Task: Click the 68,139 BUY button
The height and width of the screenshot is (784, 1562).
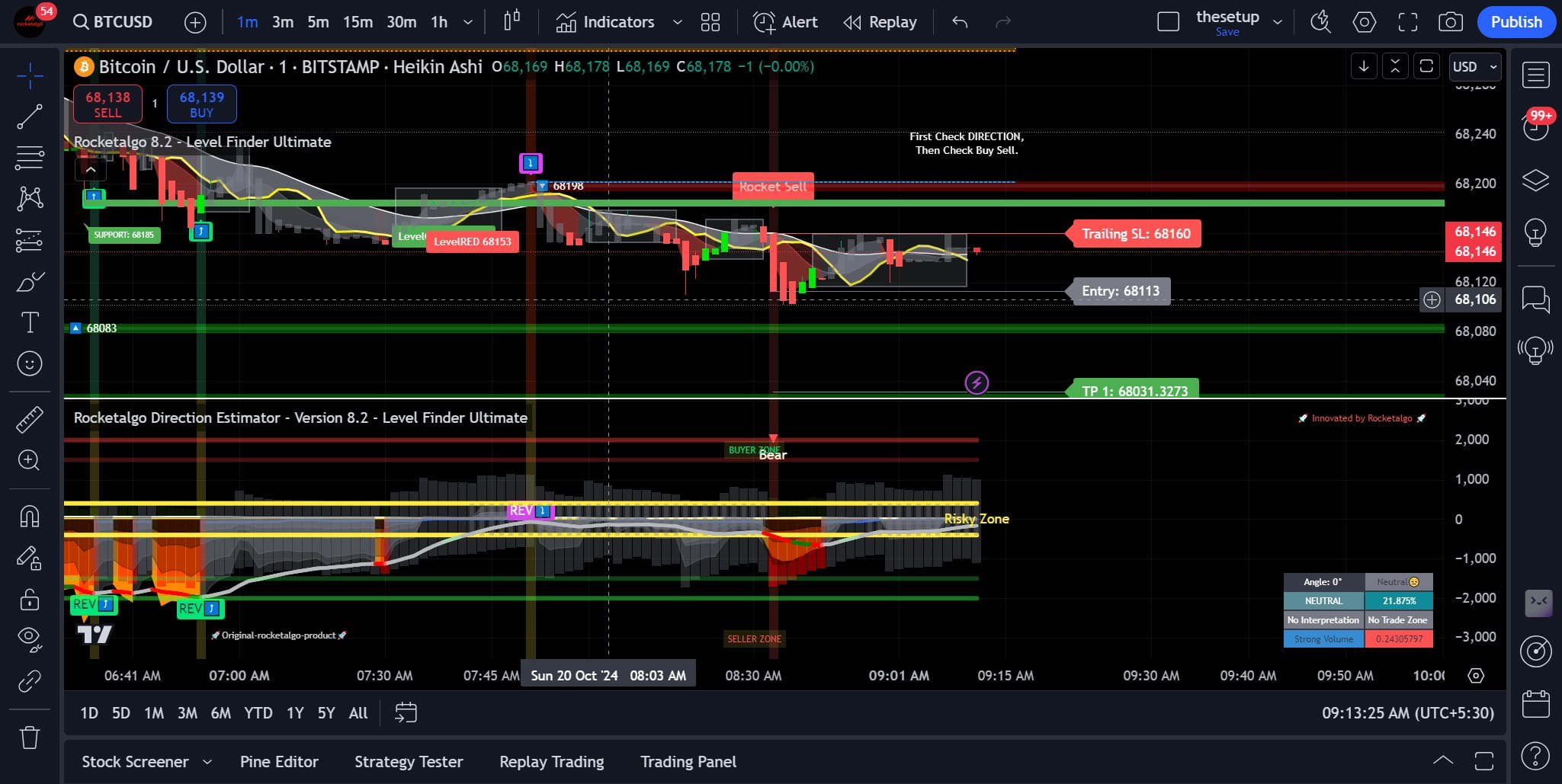Action: point(201,104)
